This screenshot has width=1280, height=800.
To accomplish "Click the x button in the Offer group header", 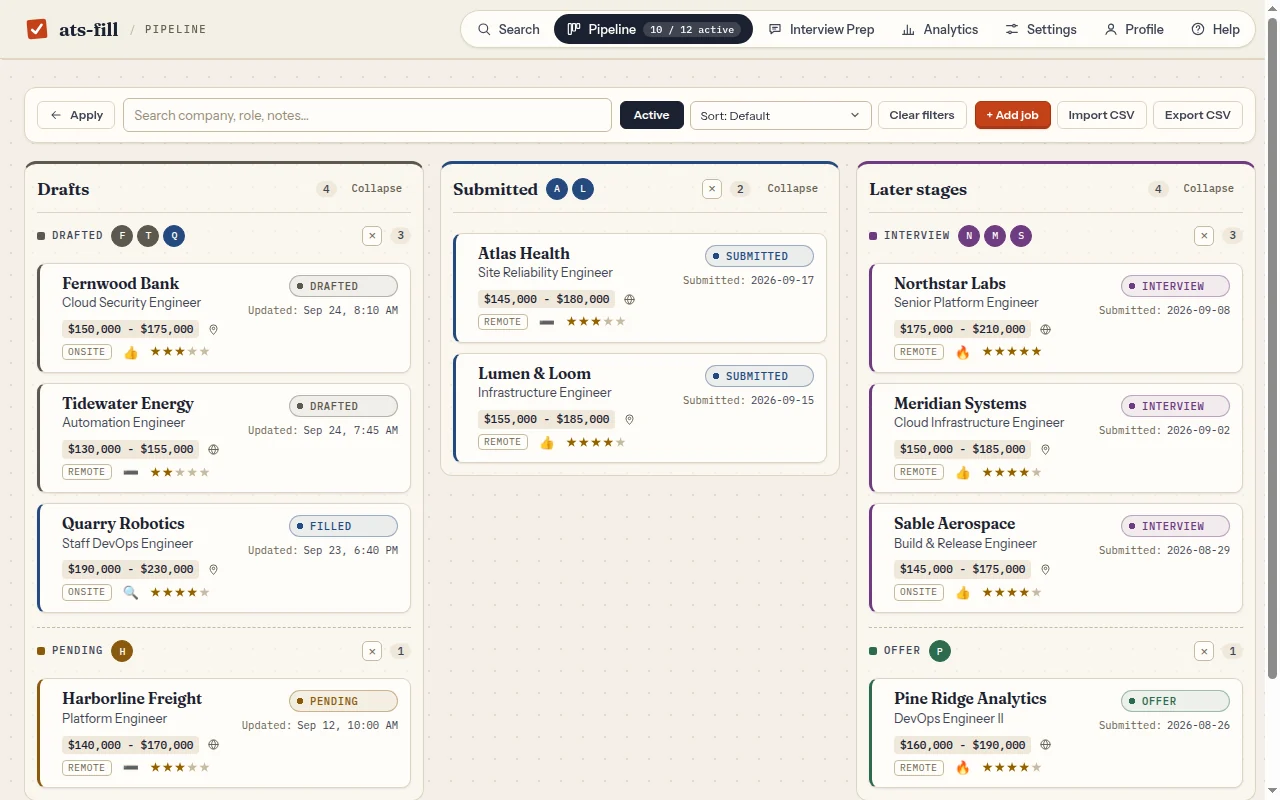I will pos(1204,651).
